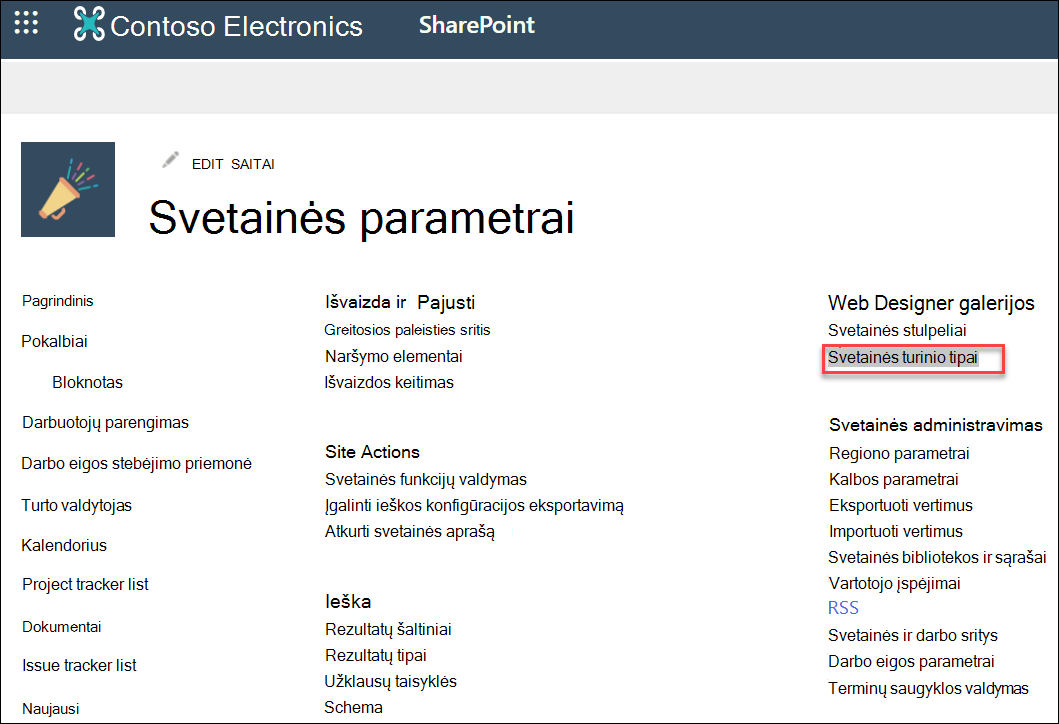Open Kalendorius in left navigation

click(64, 545)
